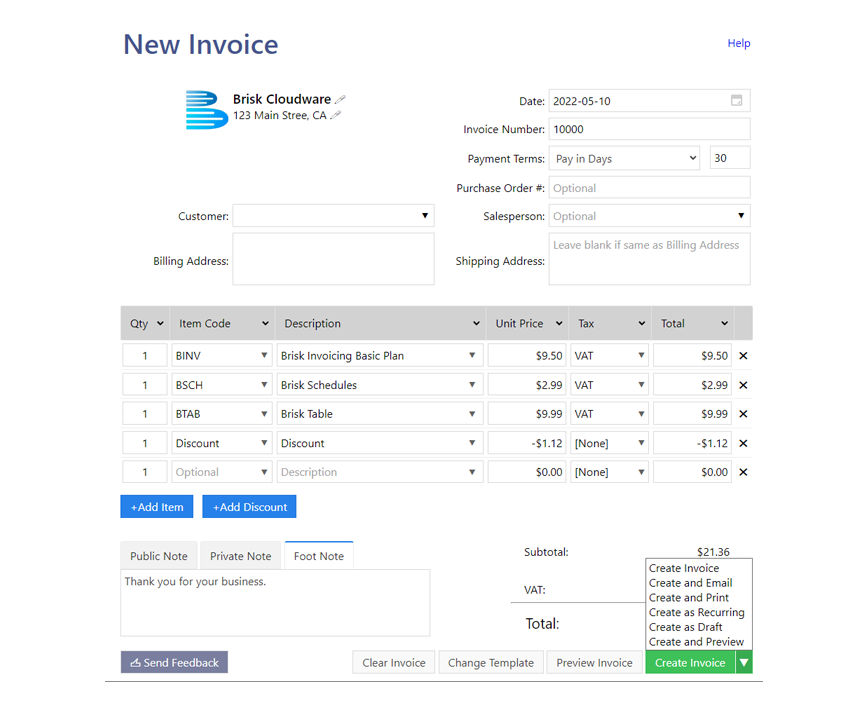The width and height of the screenshot is (856, 713).
Task: Choose Create and Email from menu
Action: click(691, 583)
